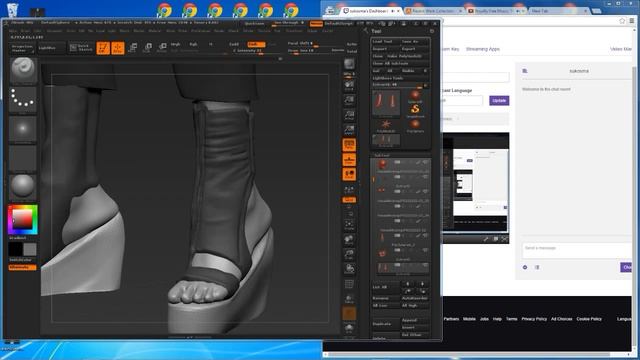Open the Privacy Policy footer link
640x360 pixels.
click(x=534, y=319)
